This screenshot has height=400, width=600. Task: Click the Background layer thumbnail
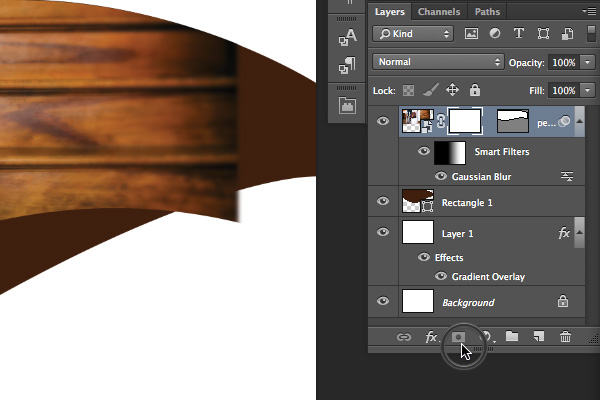click(418, 301)
